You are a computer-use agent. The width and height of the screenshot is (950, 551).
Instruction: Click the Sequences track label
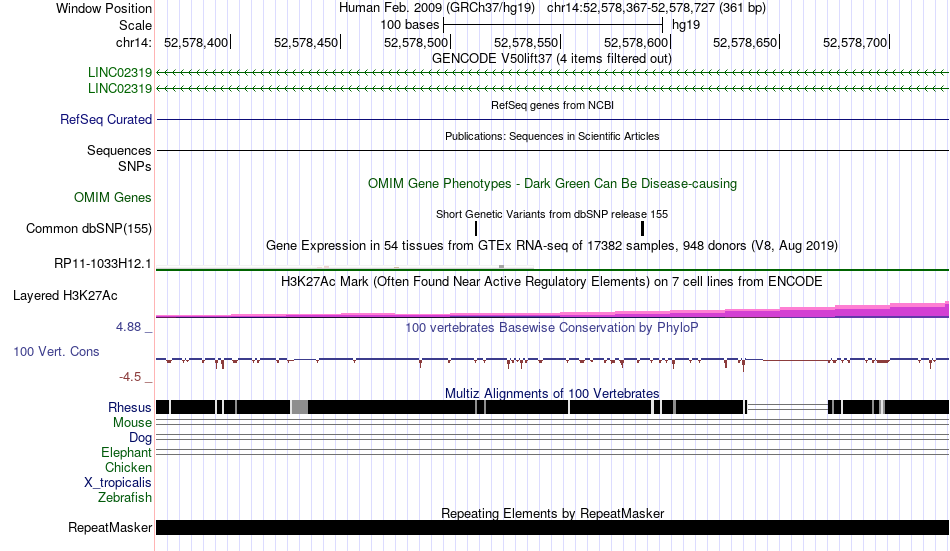click(119, 150)
